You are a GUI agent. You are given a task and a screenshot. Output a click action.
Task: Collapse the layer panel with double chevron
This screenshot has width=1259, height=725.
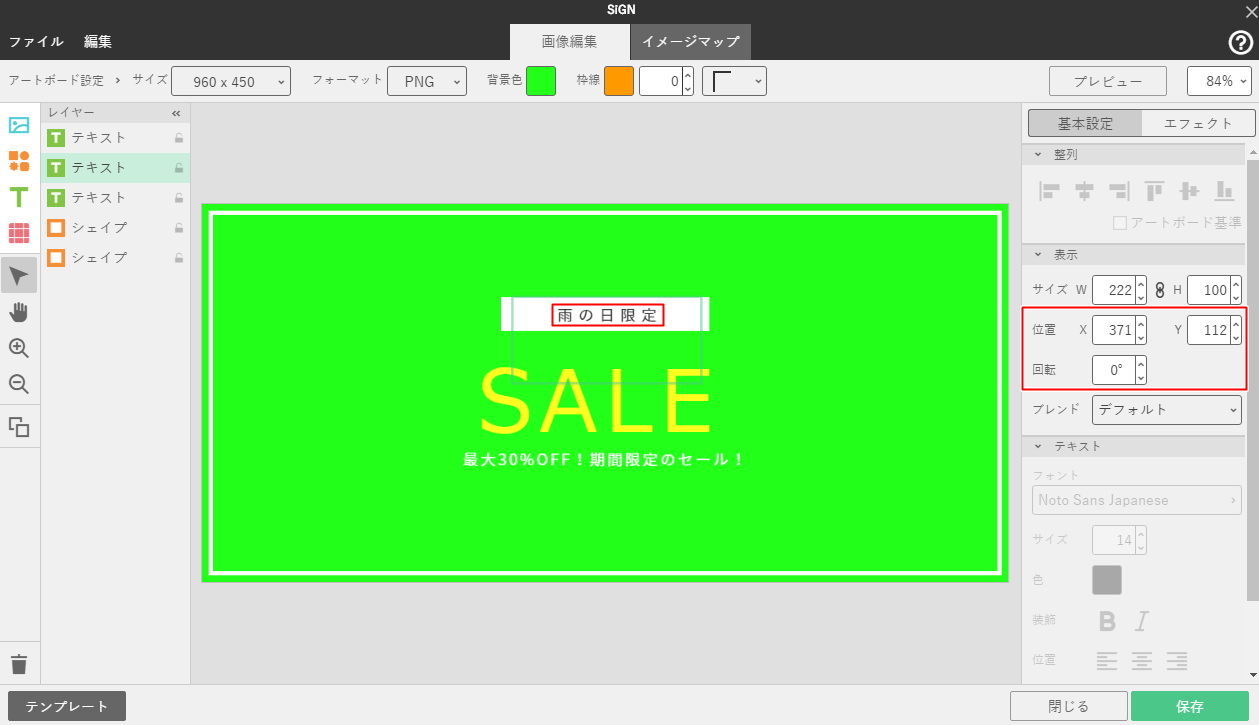coord(177,113)
